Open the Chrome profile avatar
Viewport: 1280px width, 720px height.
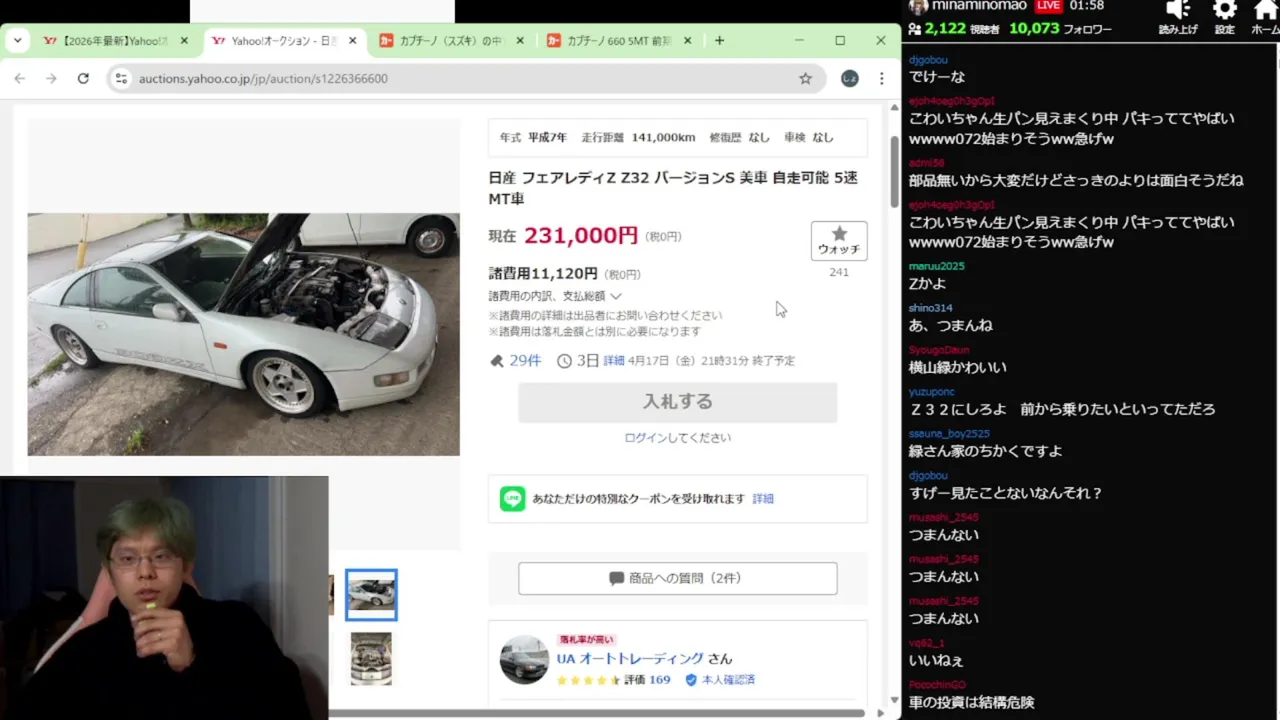(849, 78)
